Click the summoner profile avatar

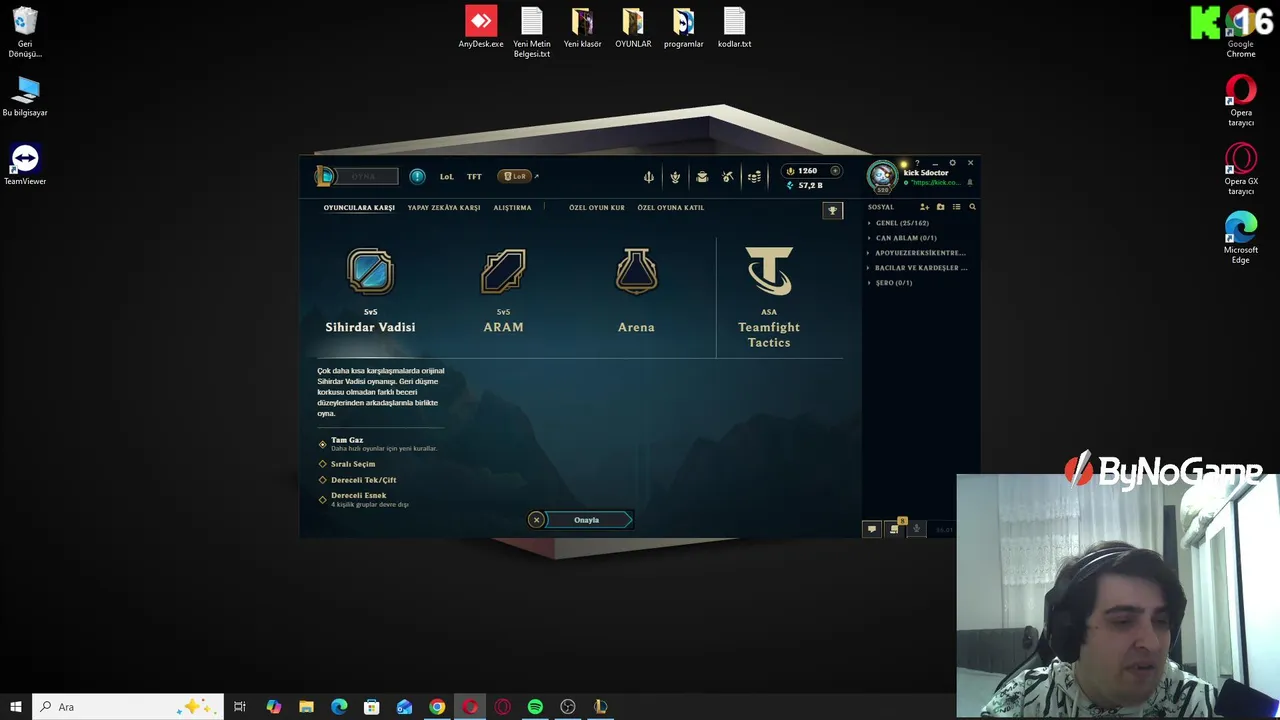point(882,176)
